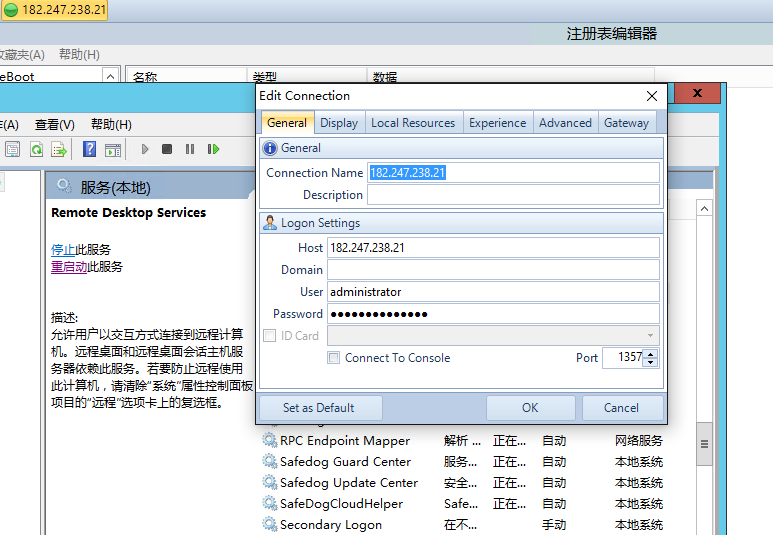Decrease the Port value with down arrow
The image size is (773, 535).
(651, 362)
